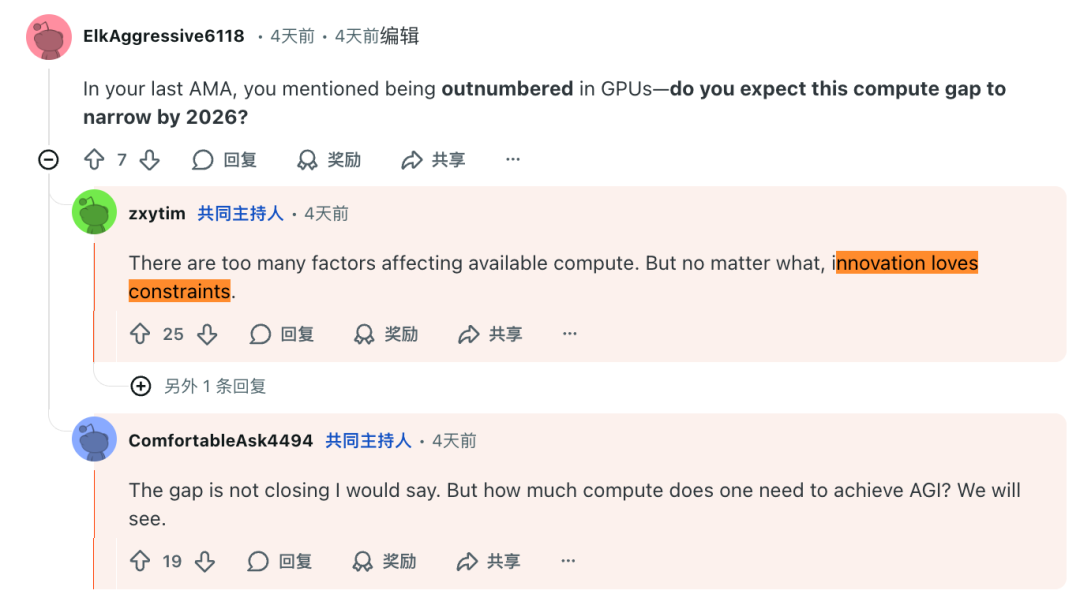
Task: Downvote ComfortableAsk4494's reply
Action: point(205,561)
